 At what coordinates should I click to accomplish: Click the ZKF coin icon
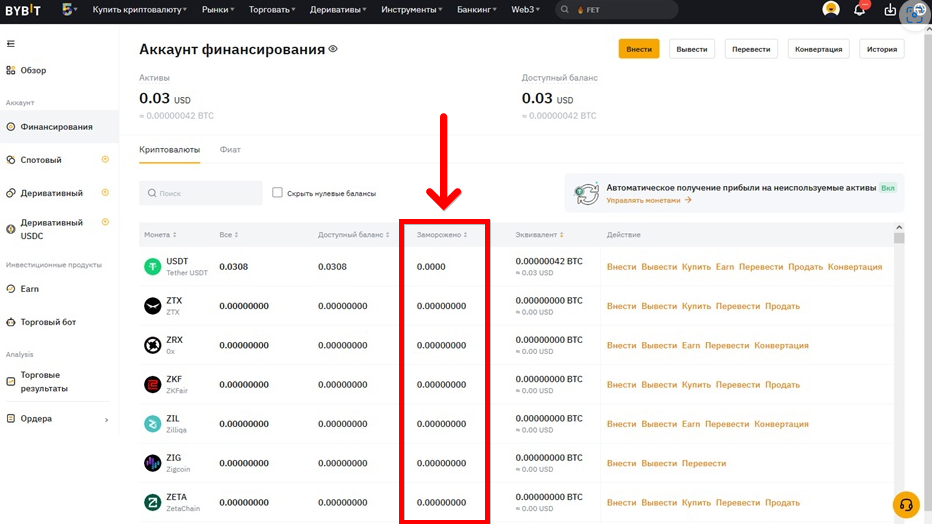click(x=153, y=384)
